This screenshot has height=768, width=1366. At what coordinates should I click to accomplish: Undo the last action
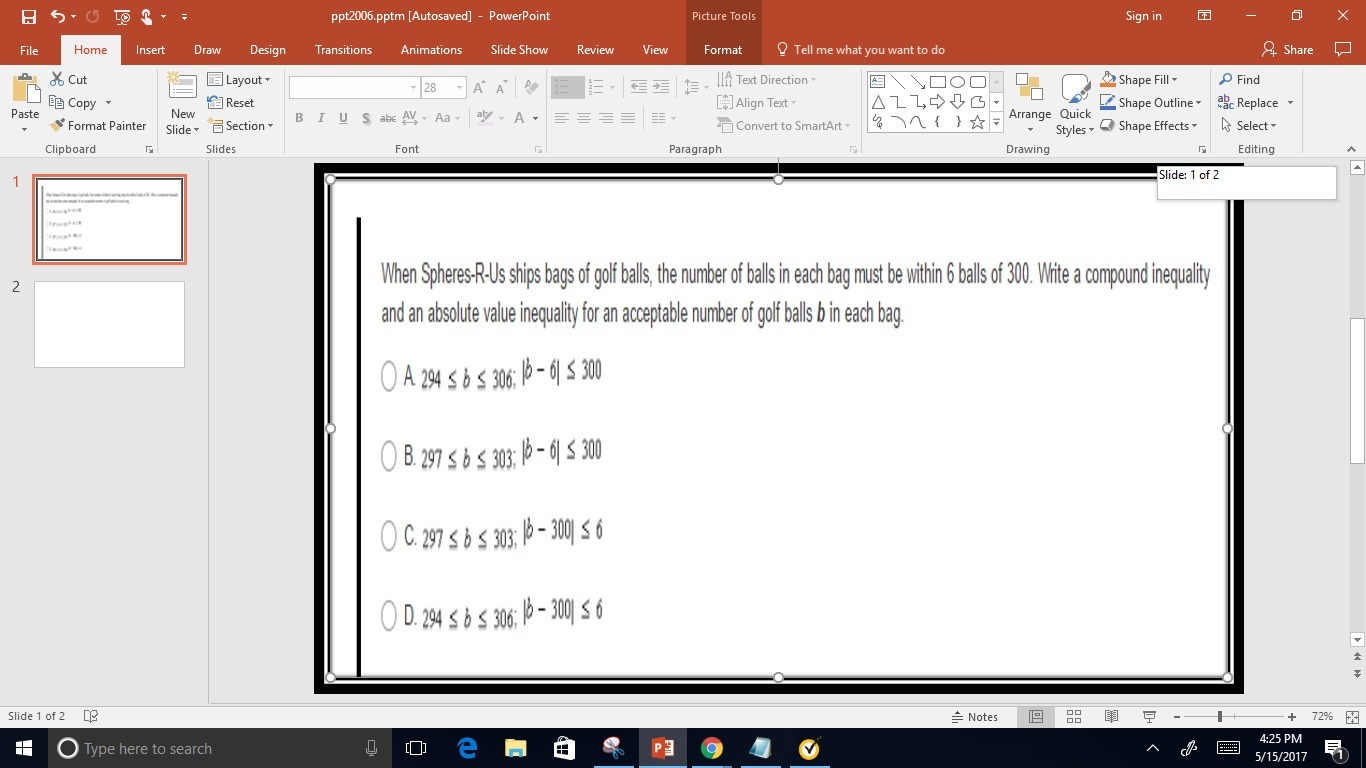click(x=57, y=16)
